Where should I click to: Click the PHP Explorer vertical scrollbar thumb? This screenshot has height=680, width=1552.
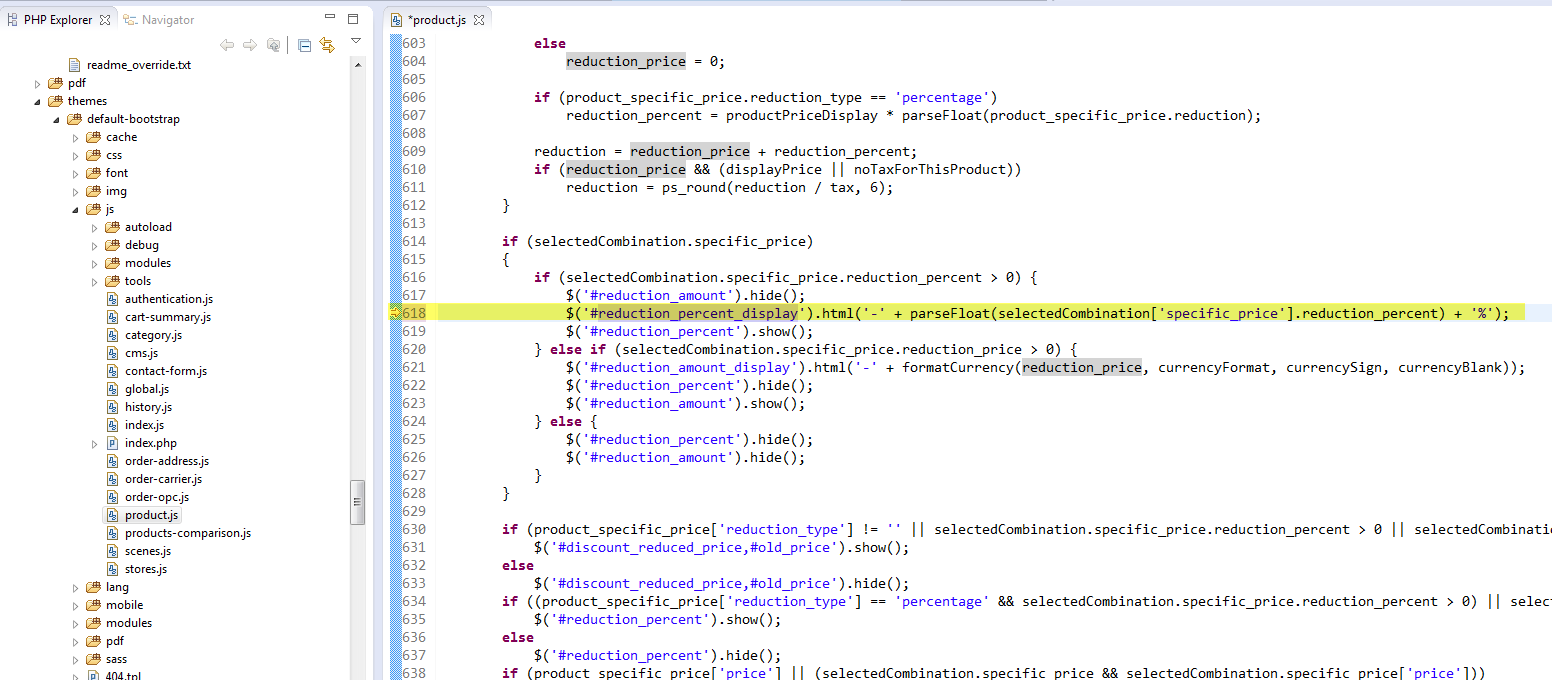[x=357, y=502]
